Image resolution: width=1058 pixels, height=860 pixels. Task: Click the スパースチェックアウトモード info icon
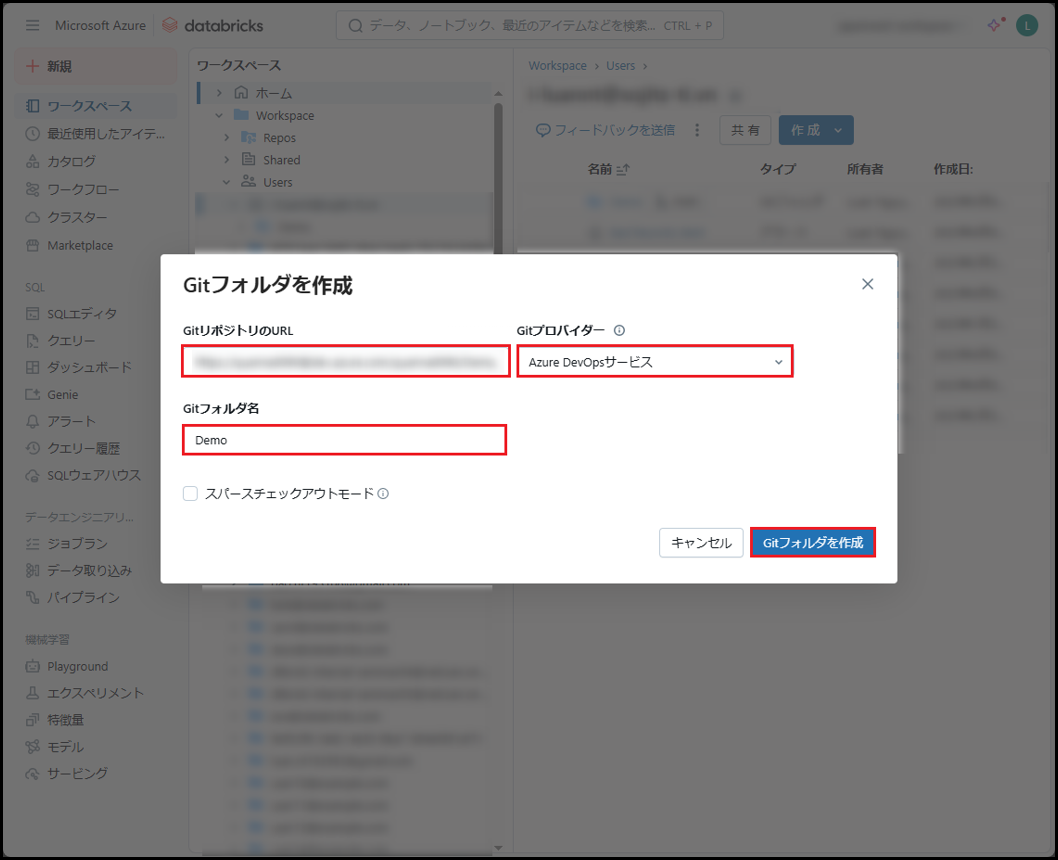coord(383,494)
